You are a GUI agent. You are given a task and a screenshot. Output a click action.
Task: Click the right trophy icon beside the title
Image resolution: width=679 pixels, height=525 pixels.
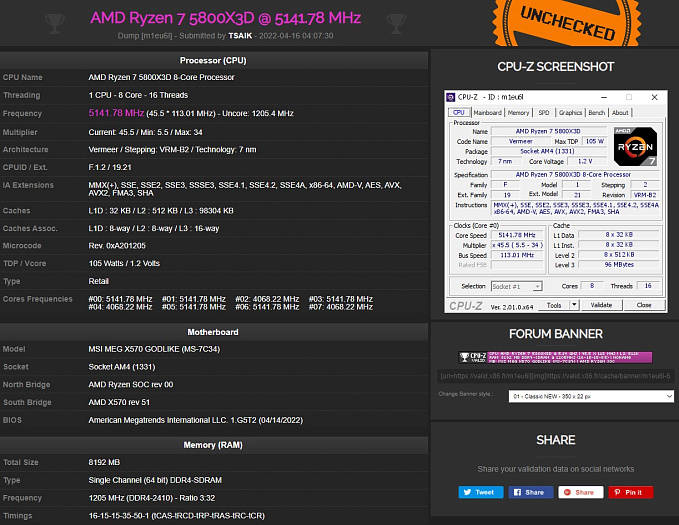pyautogui.click(x=396, y=23)
